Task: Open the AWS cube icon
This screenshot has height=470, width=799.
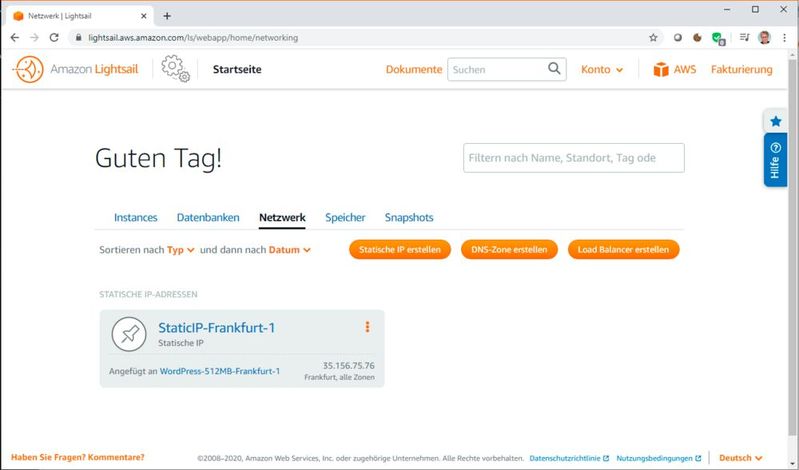Action: [661, 69]
